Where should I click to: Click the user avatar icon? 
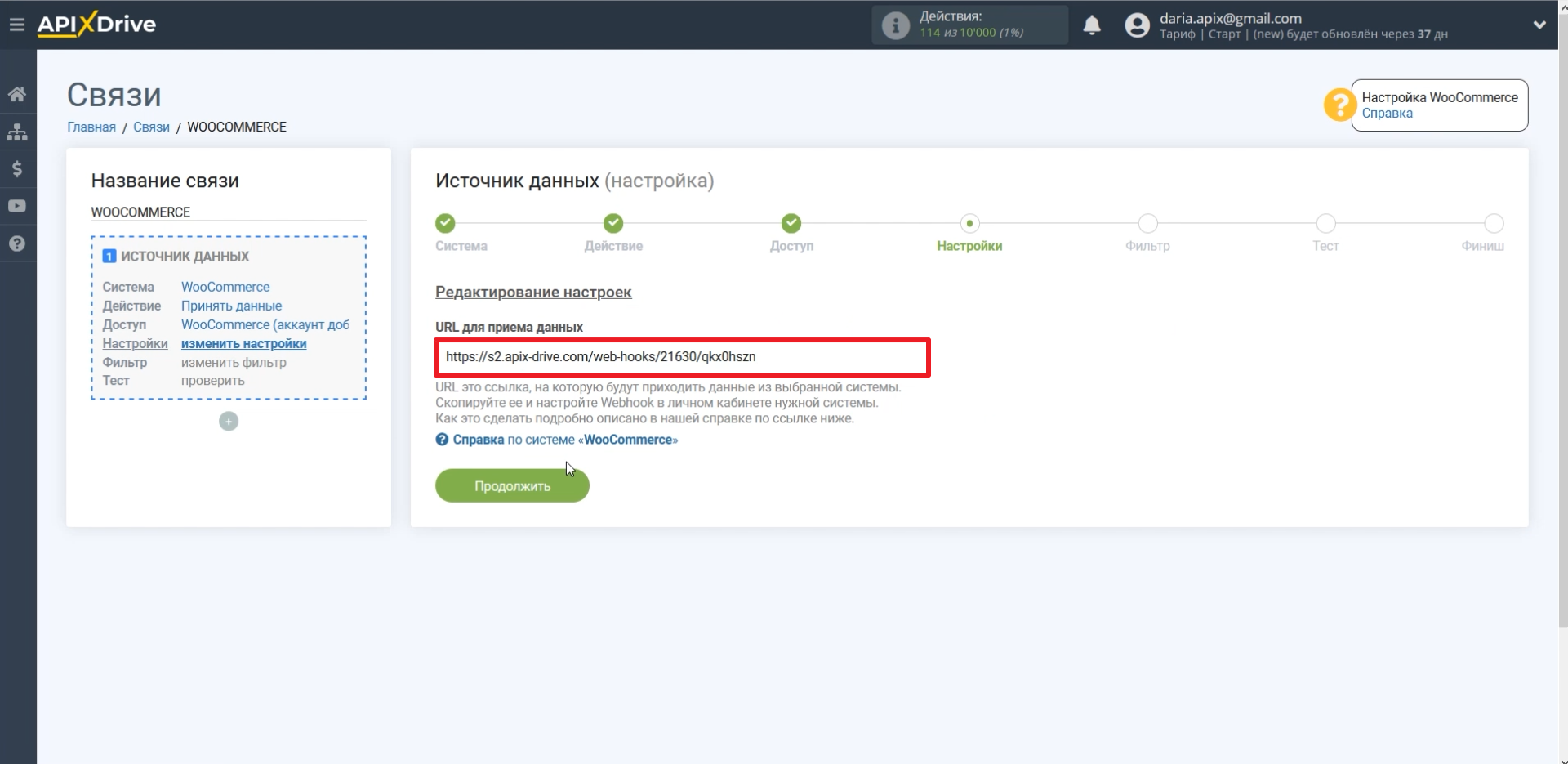pyautogui.click(x=1137, y=25)
